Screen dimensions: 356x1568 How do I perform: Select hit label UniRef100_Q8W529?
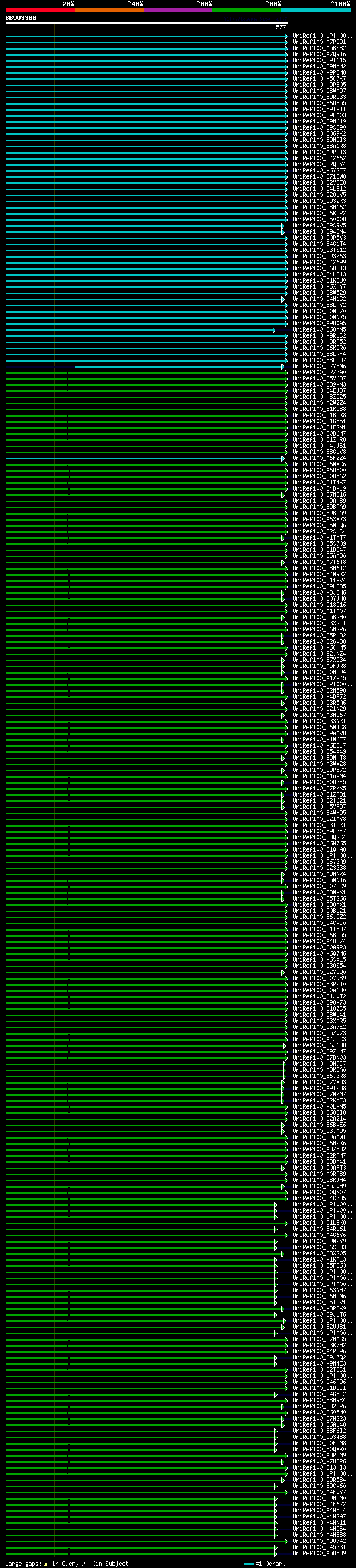(319, 293)
